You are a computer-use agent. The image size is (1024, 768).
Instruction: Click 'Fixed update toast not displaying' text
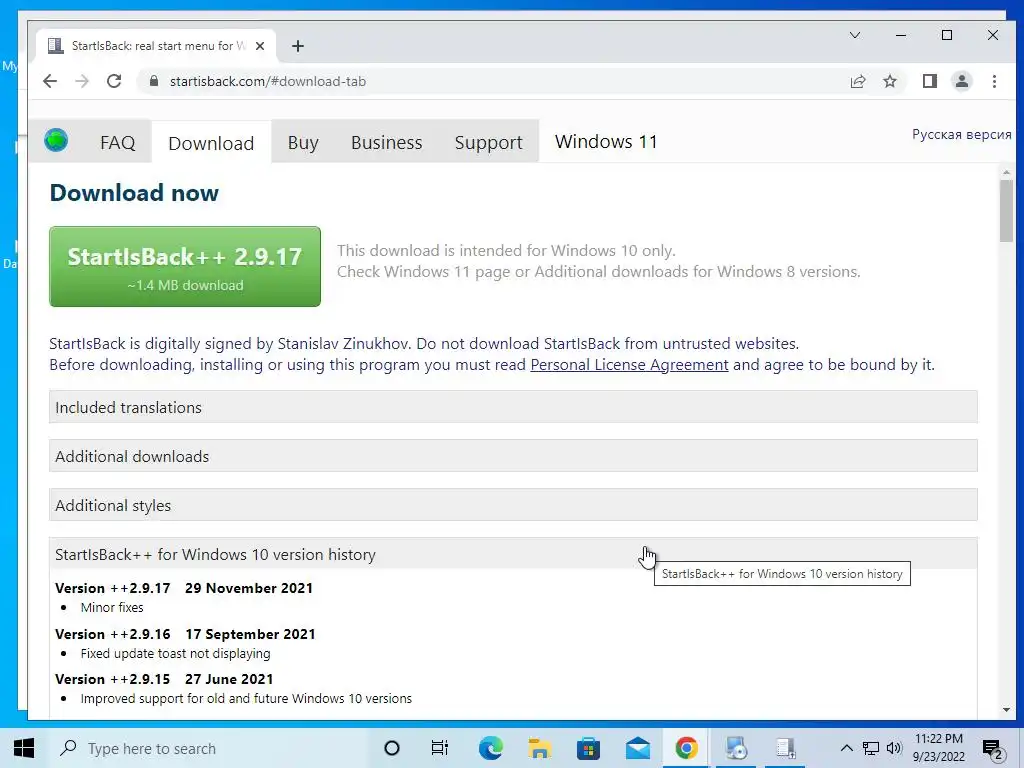coord(175,653)
